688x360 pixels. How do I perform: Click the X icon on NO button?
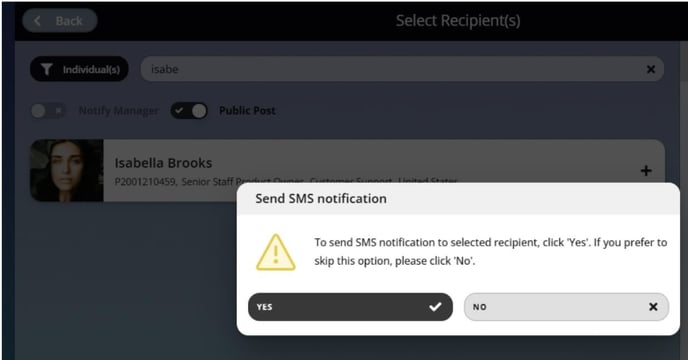click(x=653, y=307)
